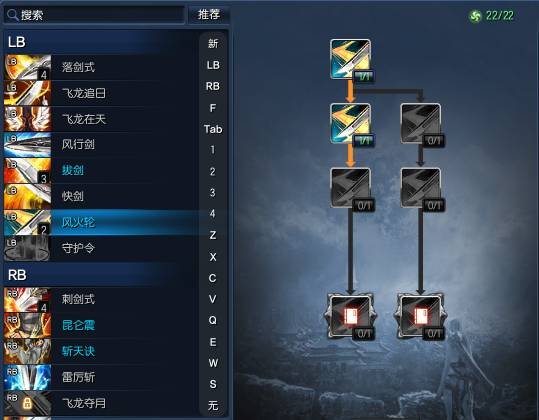Unlock the bottom-left secret book skill node

coord(351,316)
